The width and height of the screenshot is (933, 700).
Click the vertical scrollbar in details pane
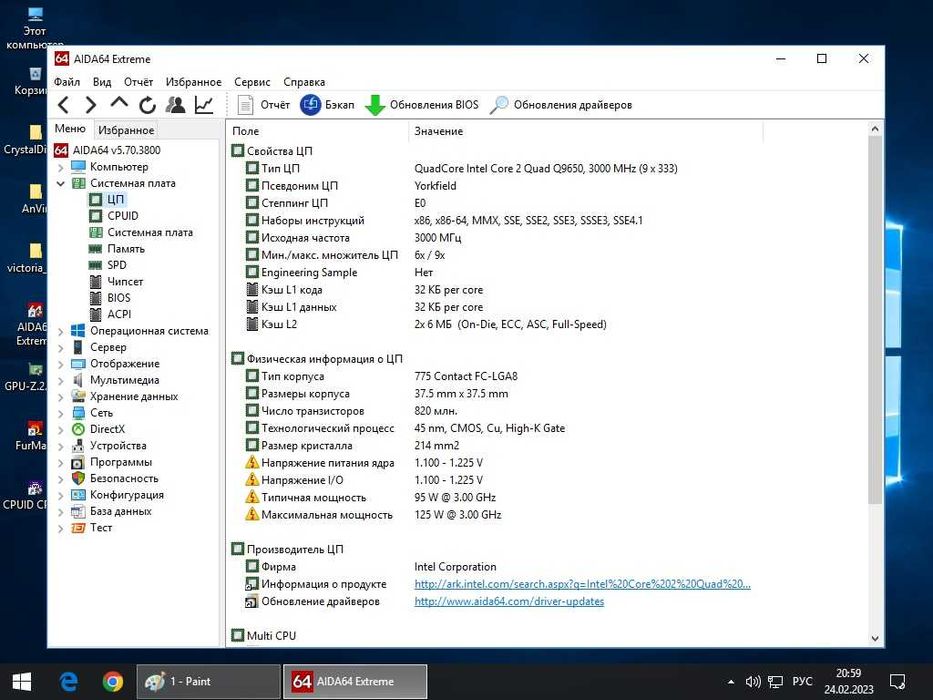click(876, 320)
